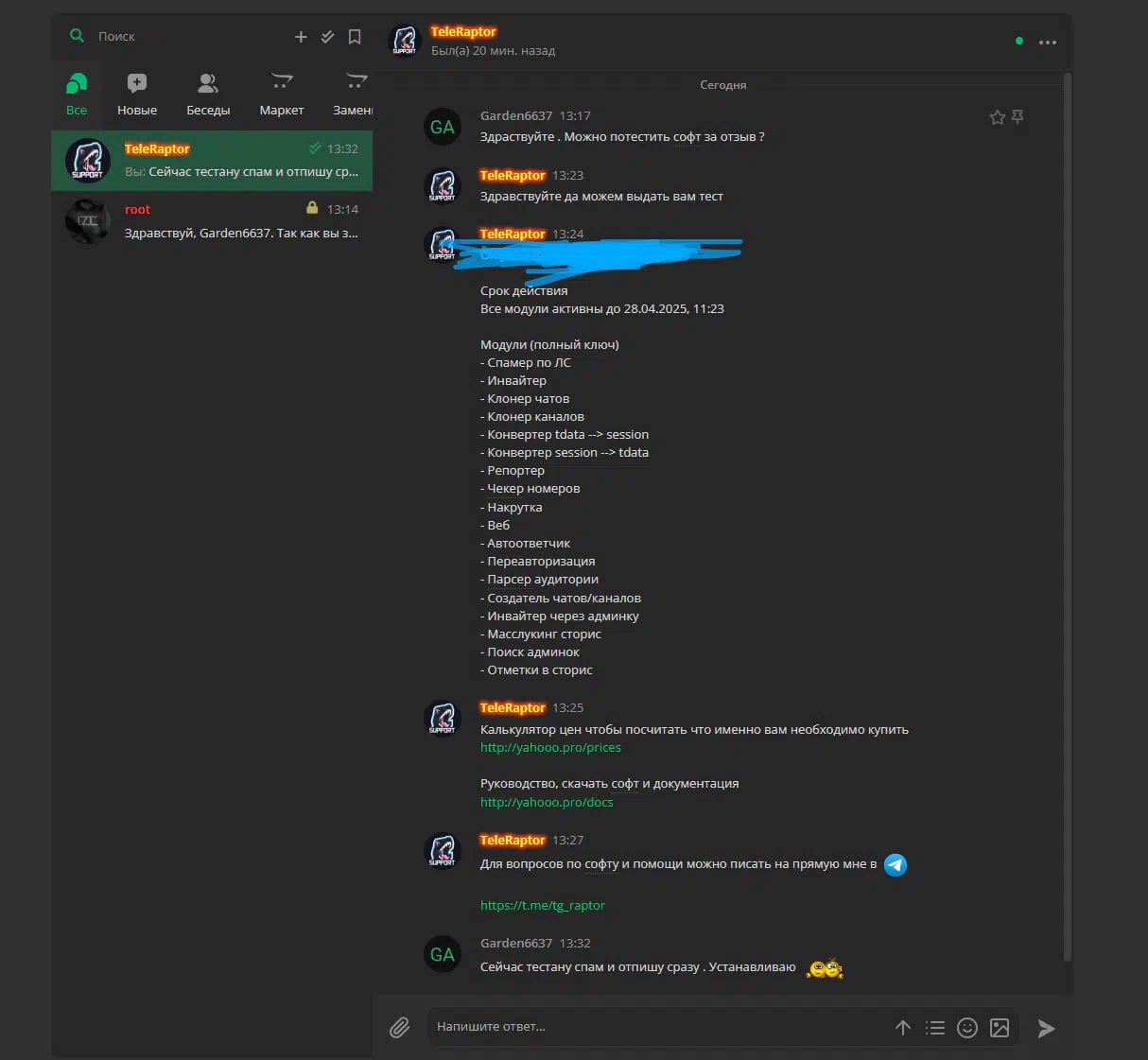This screenshot has width=1148, height=1060.
Task: Click the chat's vertical scrollbar
Action: tap(1068, 515)
